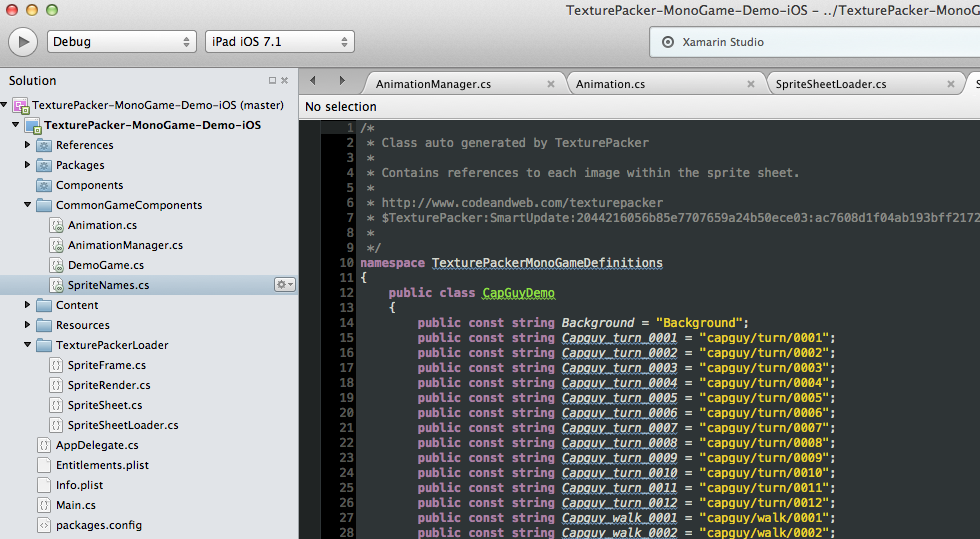Expand the References folder
Screen dimensions: 980x539
pos(28,145)
